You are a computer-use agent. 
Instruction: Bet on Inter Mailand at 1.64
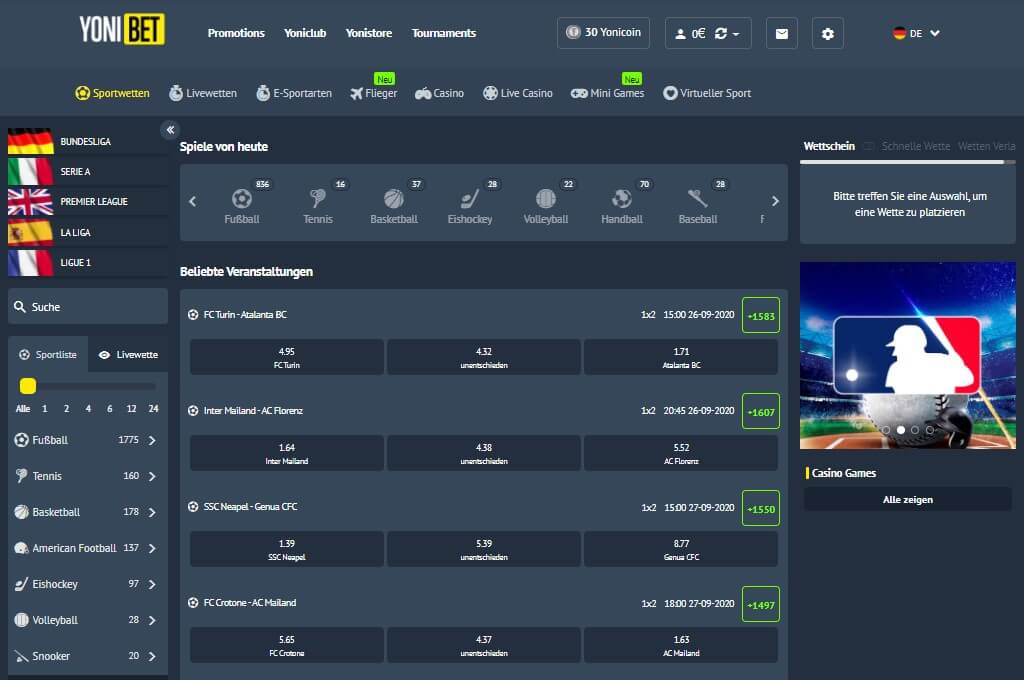[287, 453]
